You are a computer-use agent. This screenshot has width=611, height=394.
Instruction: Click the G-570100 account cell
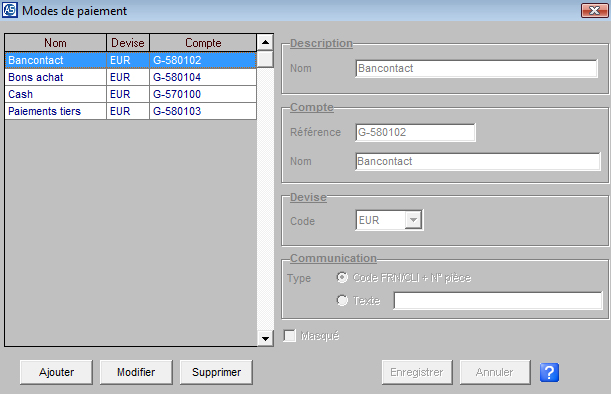203,94
